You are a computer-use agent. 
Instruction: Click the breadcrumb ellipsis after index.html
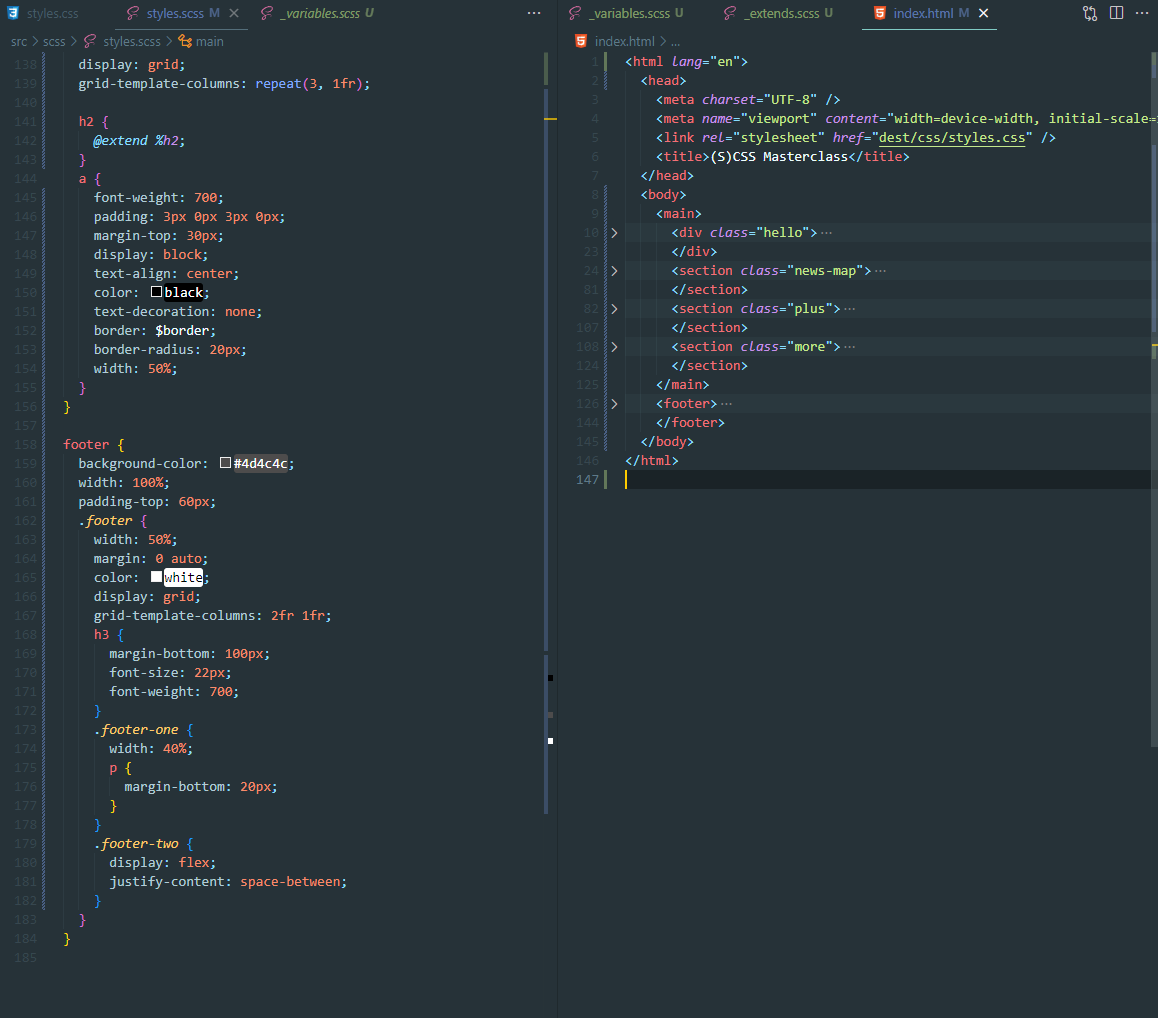[x=675, y=42]
